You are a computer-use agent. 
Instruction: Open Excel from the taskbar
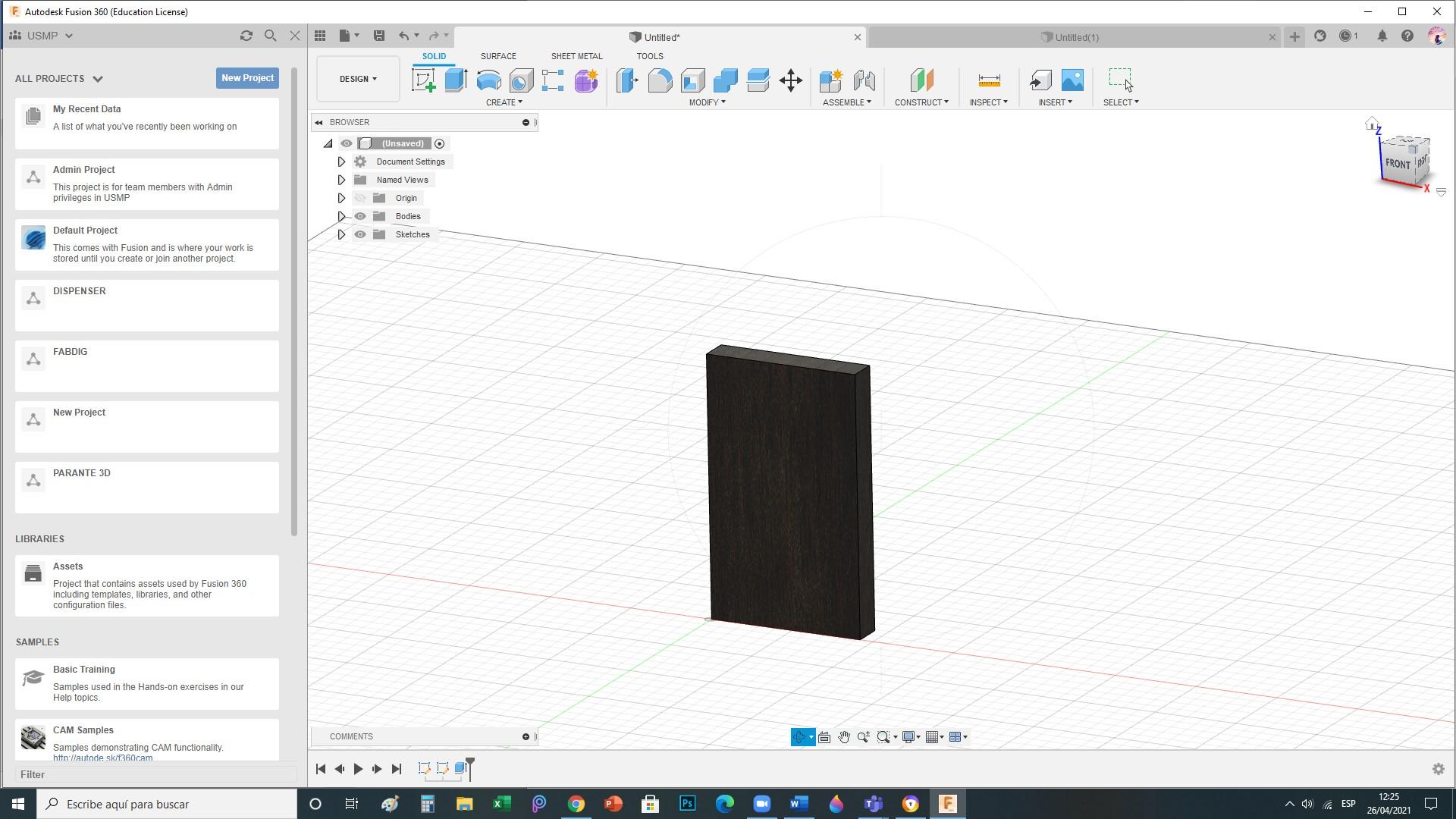click(502, 804)
